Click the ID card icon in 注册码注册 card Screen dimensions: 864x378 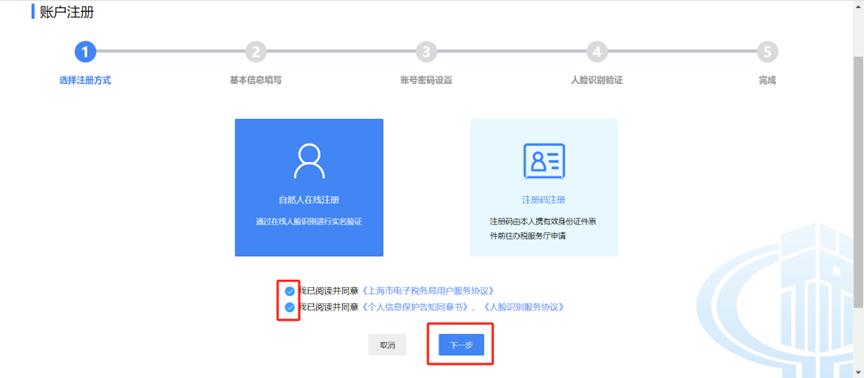point(544,161)
